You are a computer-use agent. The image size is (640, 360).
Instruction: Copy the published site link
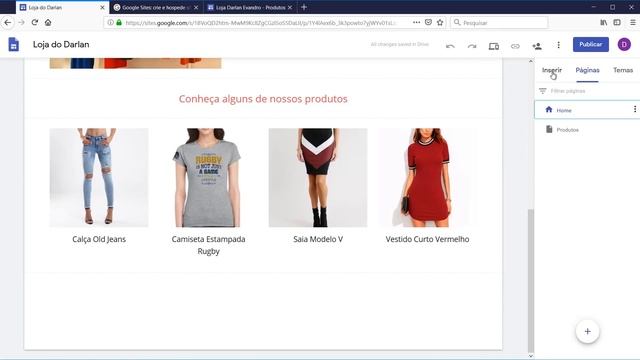[516, 46]
